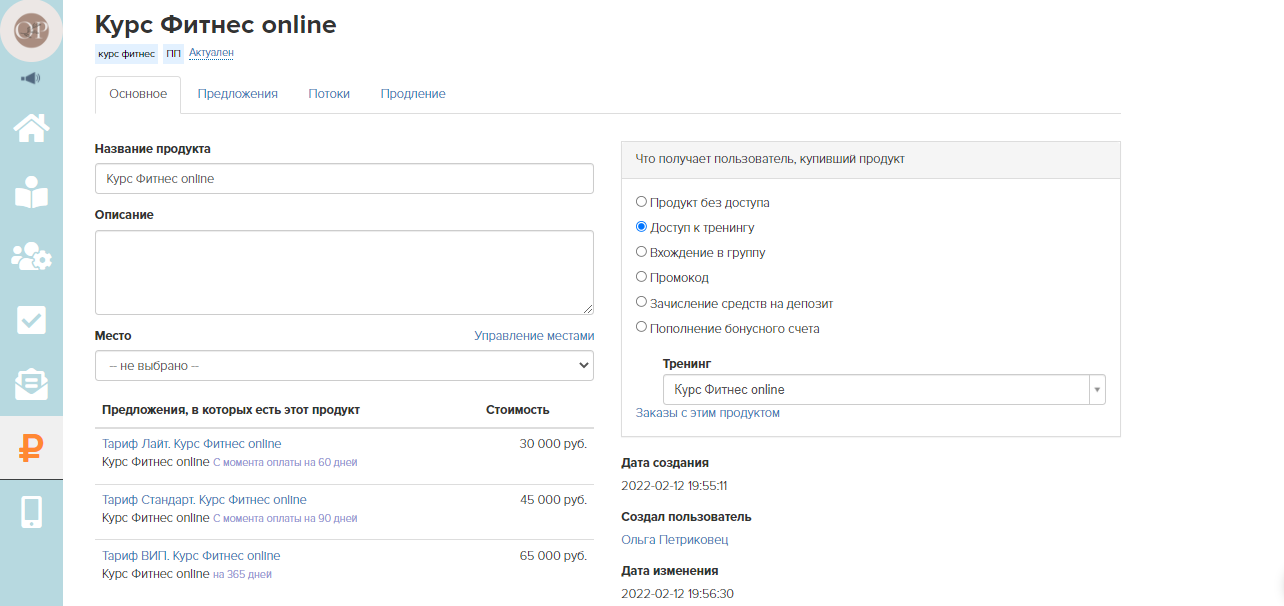Open the 'Заказы с этим продуктом' link

click(708, 413)
